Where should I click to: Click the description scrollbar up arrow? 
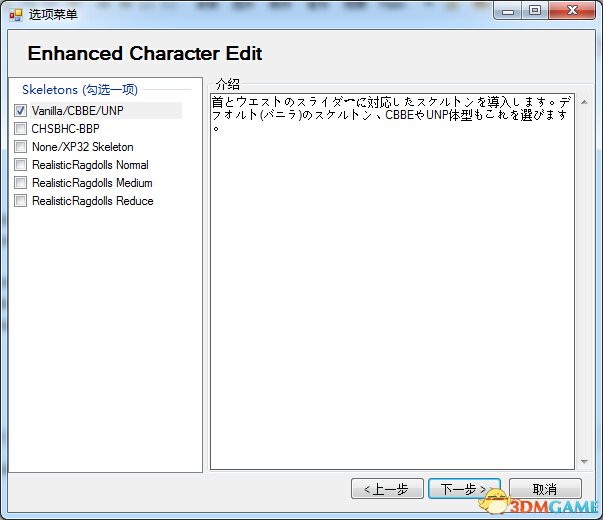[584, 102]
